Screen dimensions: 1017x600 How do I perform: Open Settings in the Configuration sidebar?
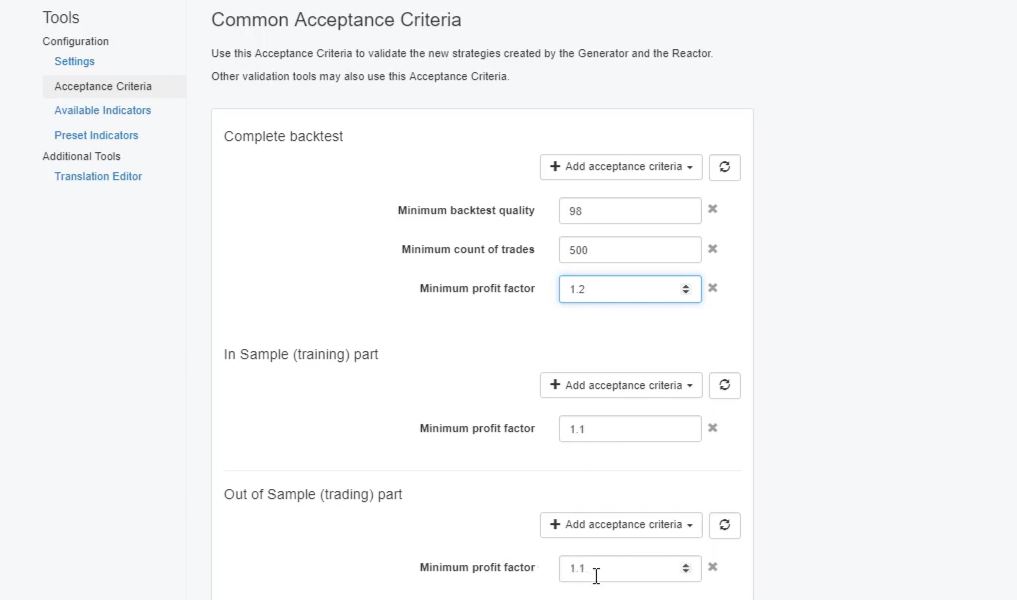(x=75, y=62)
